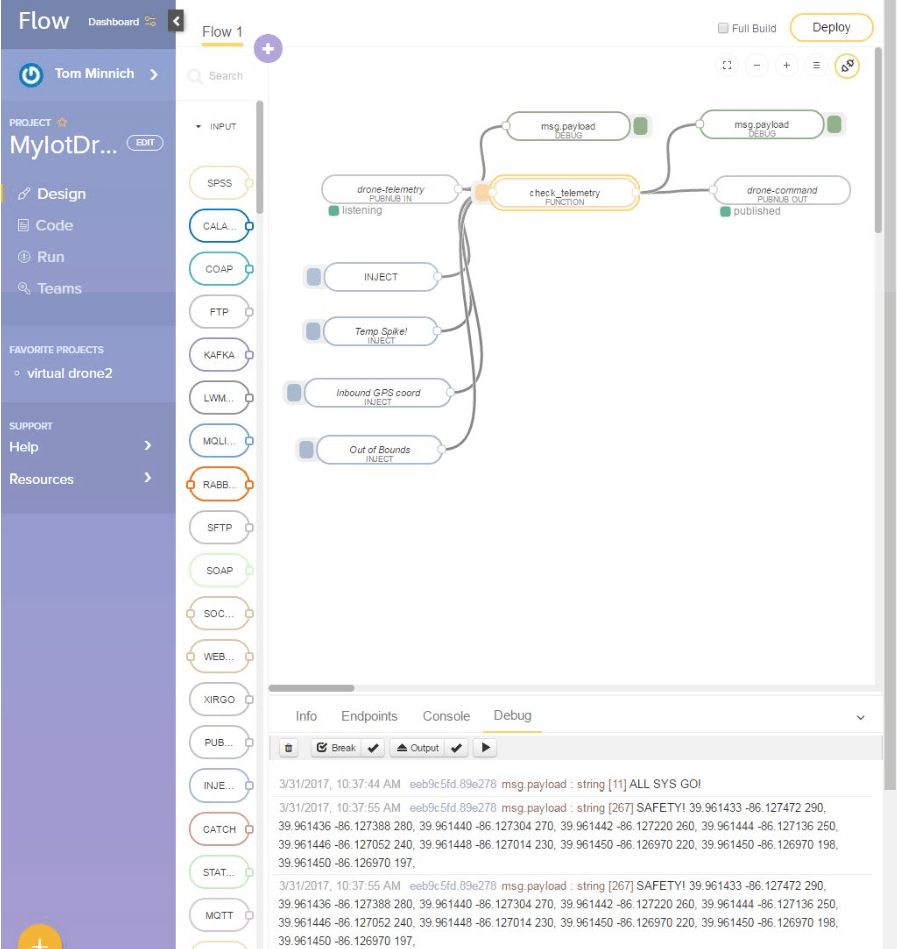Collapse the INPUT node category
The image size is (897, 949).
198,127
